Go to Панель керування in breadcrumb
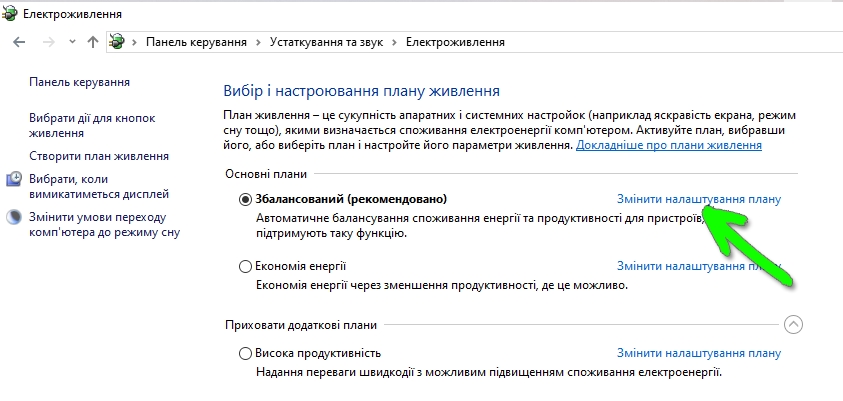This screenshot has height=401, width=843. tap(196, 42)
